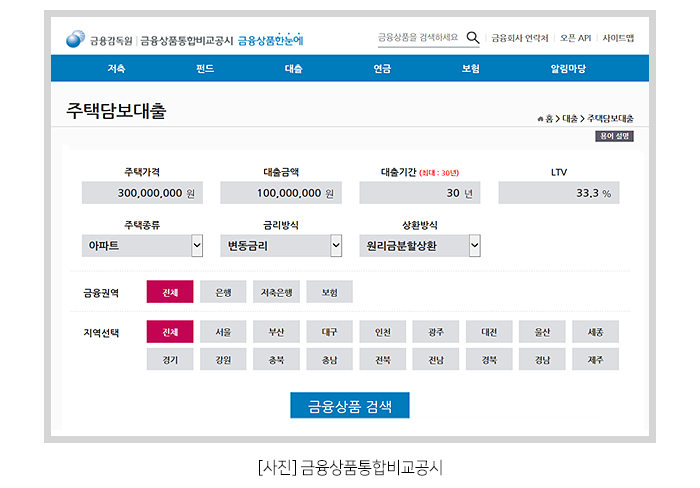Open the 알림마당 menu
Screen dimensions: 700x488
568,69
